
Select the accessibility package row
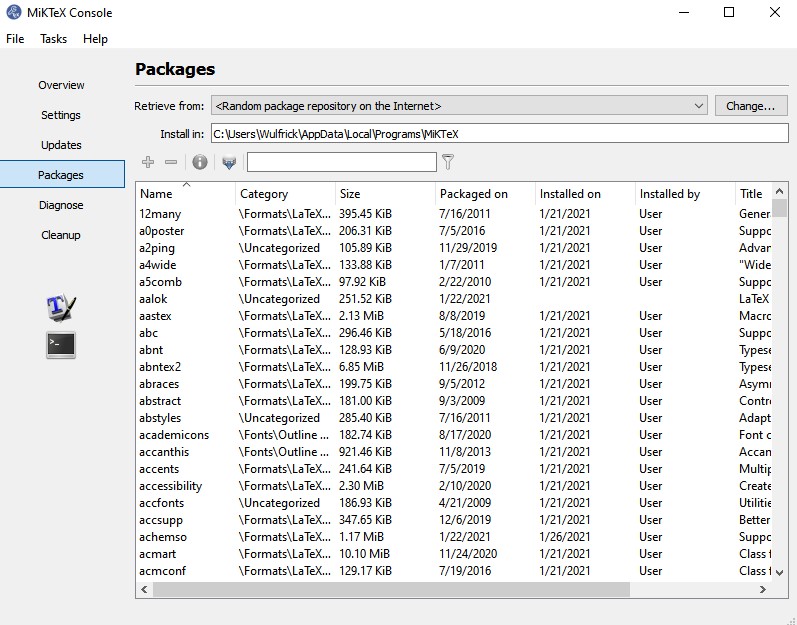tap(453, 486)
